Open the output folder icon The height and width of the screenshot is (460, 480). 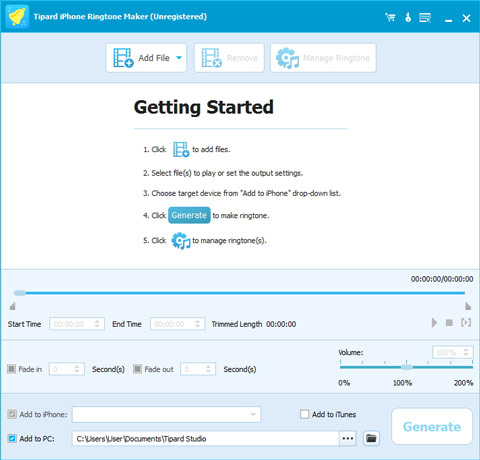click(x=371, y=438)
